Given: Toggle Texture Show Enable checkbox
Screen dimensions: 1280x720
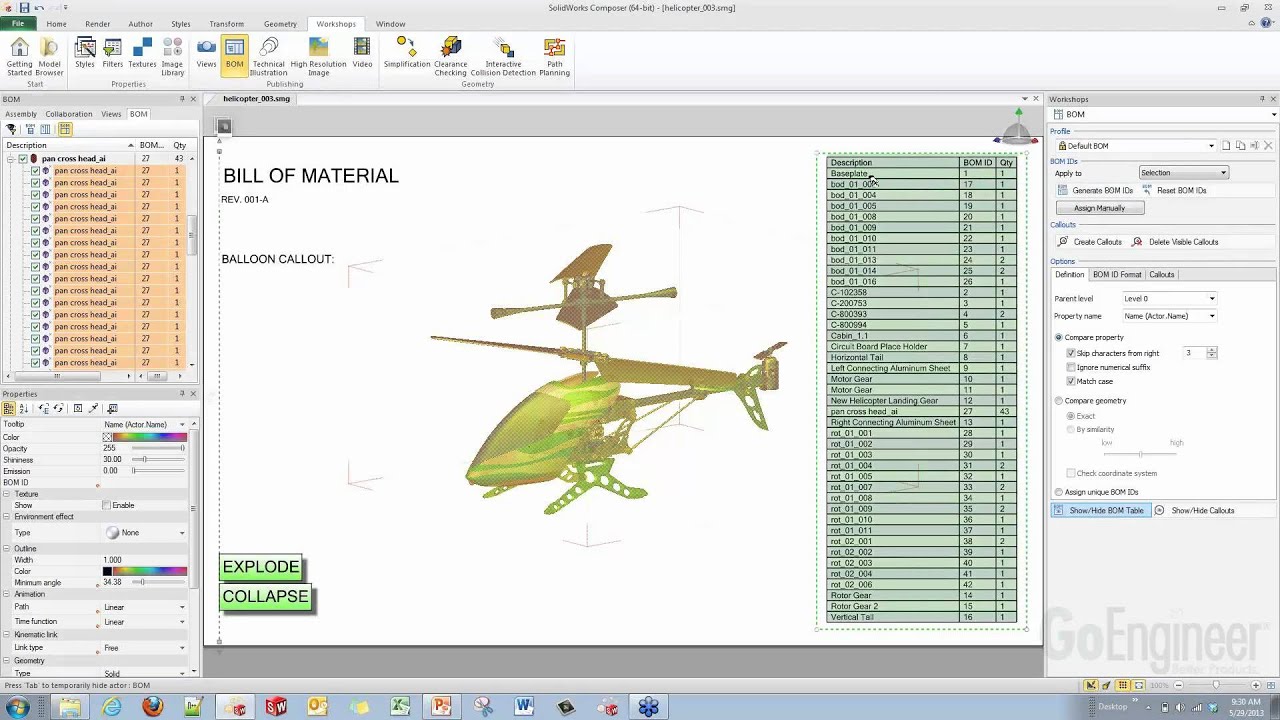Looking at the screenshot, I should 106,505.
